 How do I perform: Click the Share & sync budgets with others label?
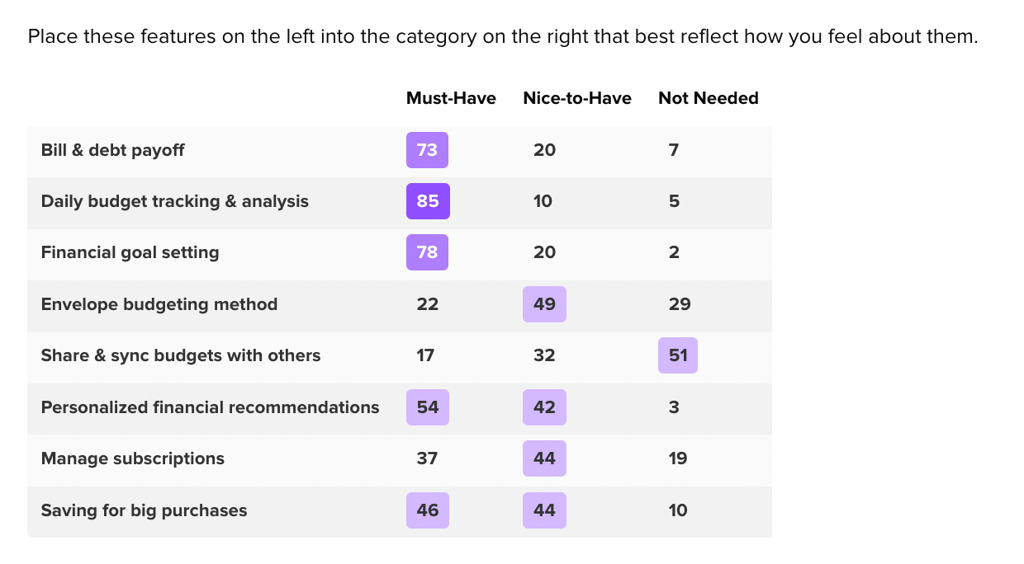point(181,355)
